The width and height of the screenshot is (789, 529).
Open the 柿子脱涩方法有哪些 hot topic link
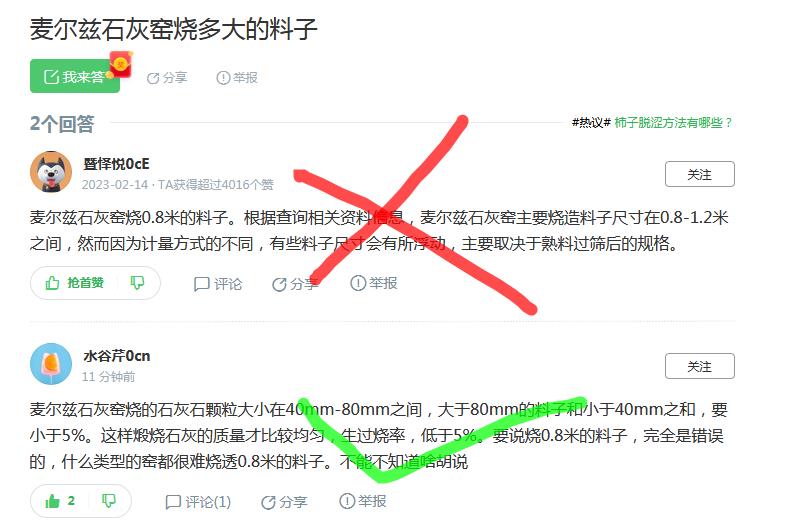[673, 123]
